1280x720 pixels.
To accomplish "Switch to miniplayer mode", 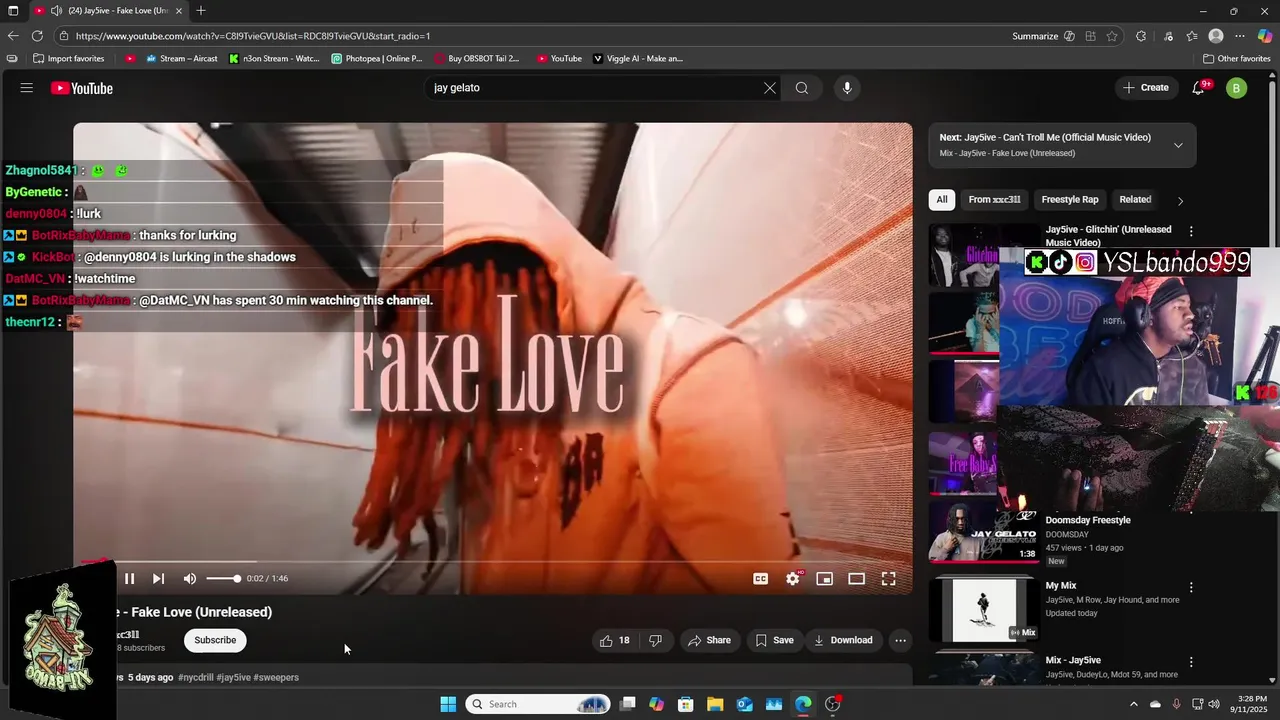I will (825, 579).
